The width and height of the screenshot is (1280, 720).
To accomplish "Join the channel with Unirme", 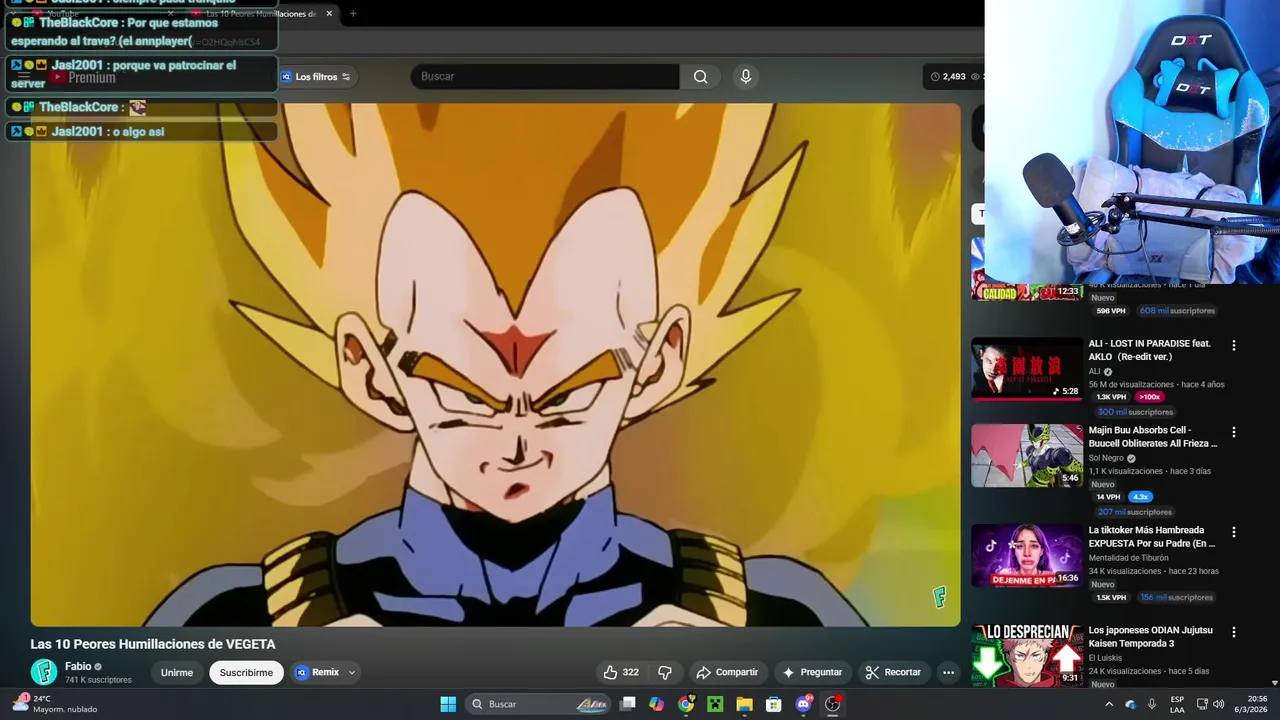I will pyautogui.click(x=177, y=673).
